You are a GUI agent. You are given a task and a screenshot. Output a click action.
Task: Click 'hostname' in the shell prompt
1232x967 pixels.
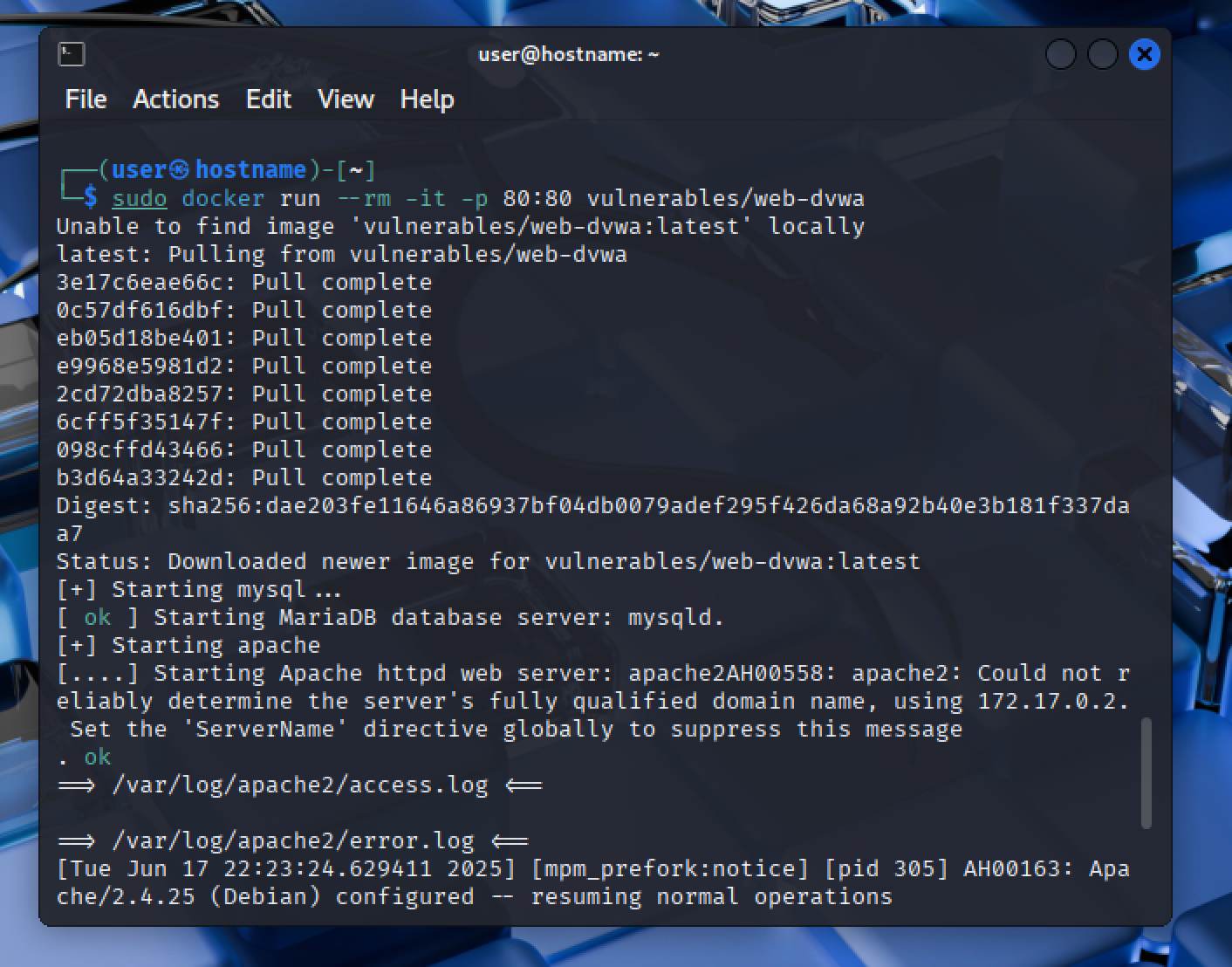click(251, 169)
